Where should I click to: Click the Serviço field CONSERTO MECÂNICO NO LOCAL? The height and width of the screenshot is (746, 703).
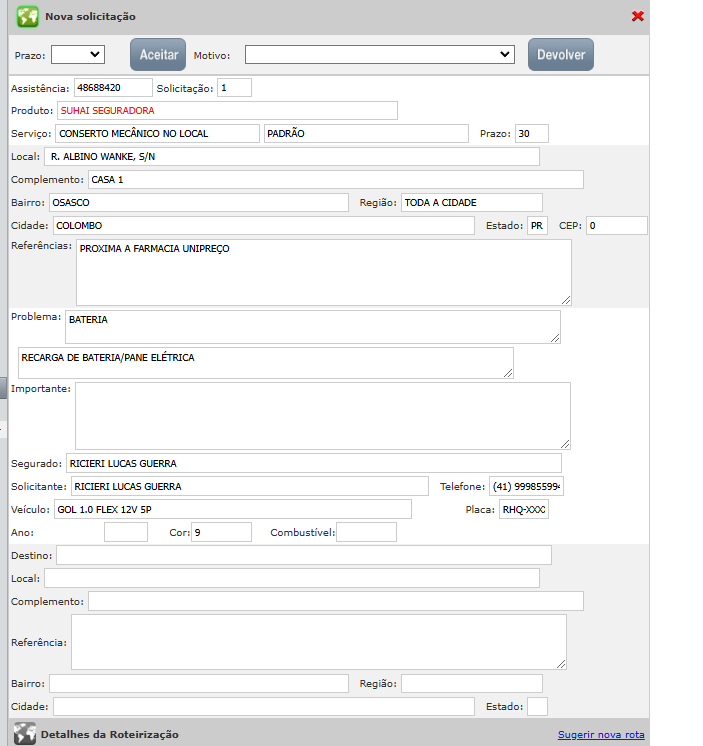(x=157, y=134)
